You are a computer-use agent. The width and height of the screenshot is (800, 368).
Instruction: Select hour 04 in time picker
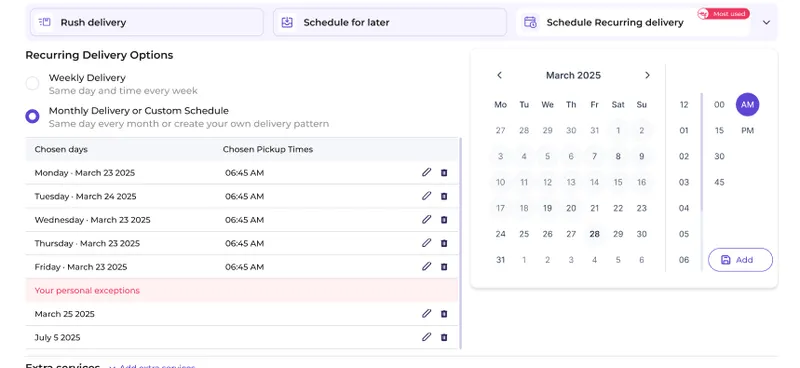(x=684, y=208)
